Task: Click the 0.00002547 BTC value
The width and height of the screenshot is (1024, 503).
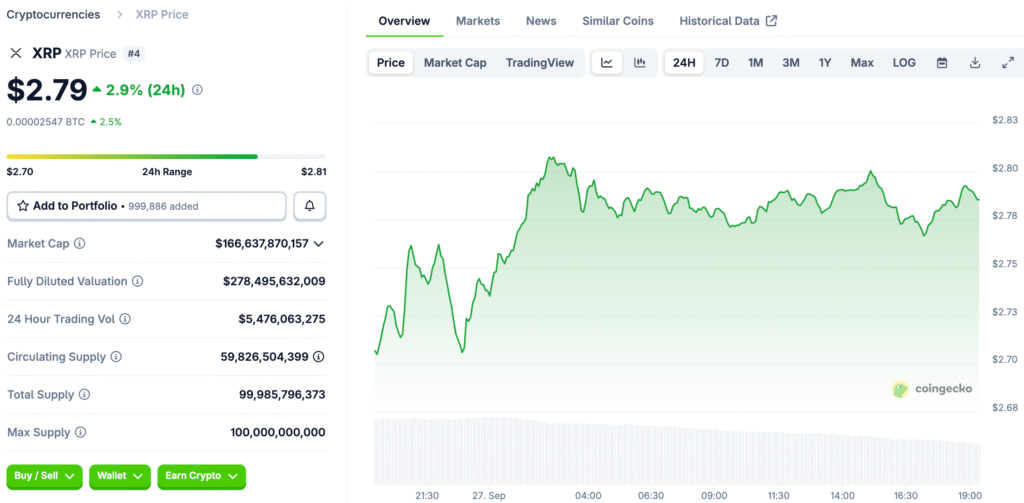Action: [45, 122]
